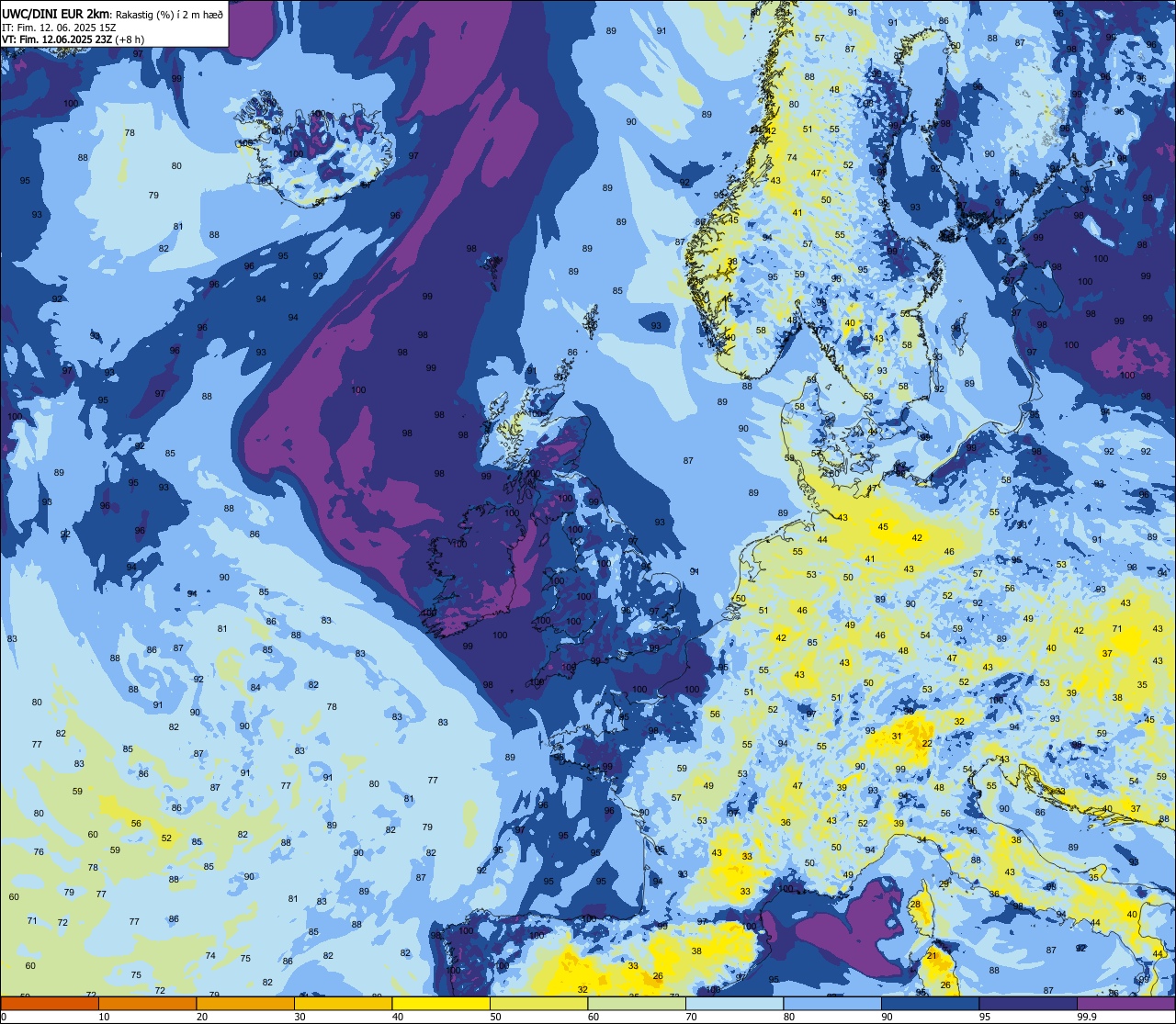Screen dimensions: 1176x1024
Task: Click the 'IT: Fim. 12. 06. 2025 15Z' initial time line
Action: [59, 28]
